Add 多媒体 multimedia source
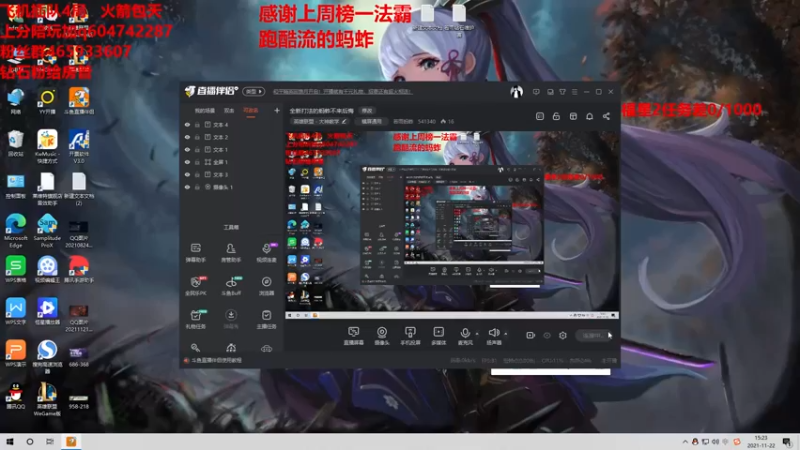The height and width of the screenshot is (450, 800). click(x=438, y=336)
